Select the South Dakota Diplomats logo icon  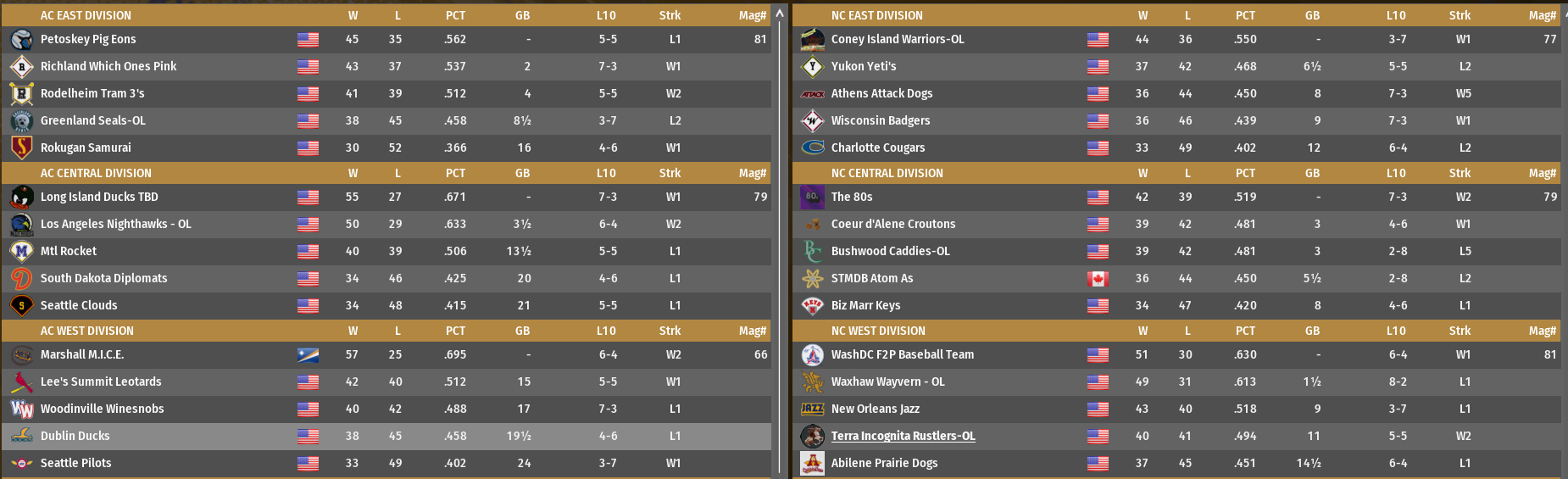(x=21, y=279)
